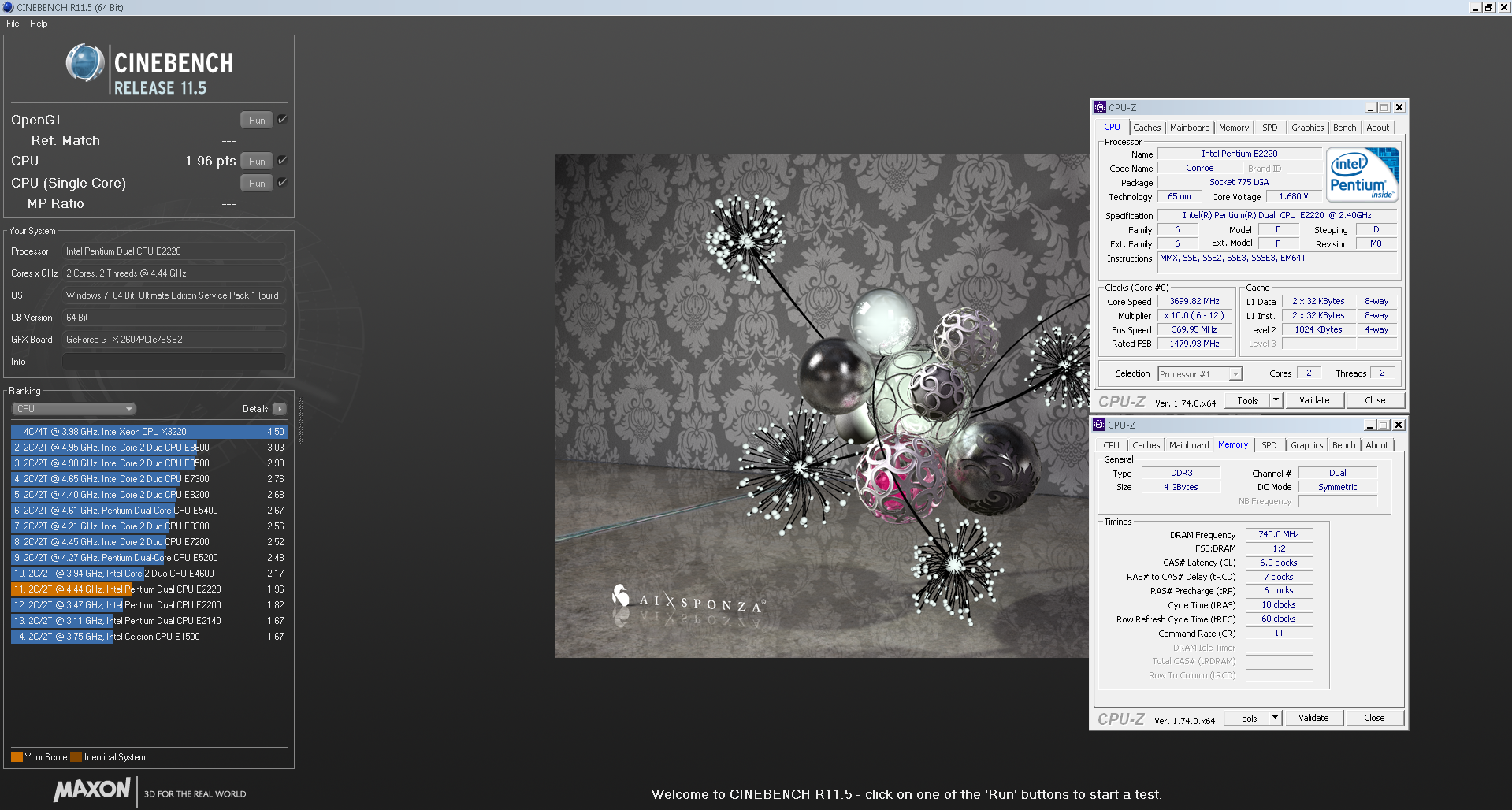Select ranking row Pentium Dual CPU E2200
This screenshot has width=1512, height=810.
[x=149, y=605]
